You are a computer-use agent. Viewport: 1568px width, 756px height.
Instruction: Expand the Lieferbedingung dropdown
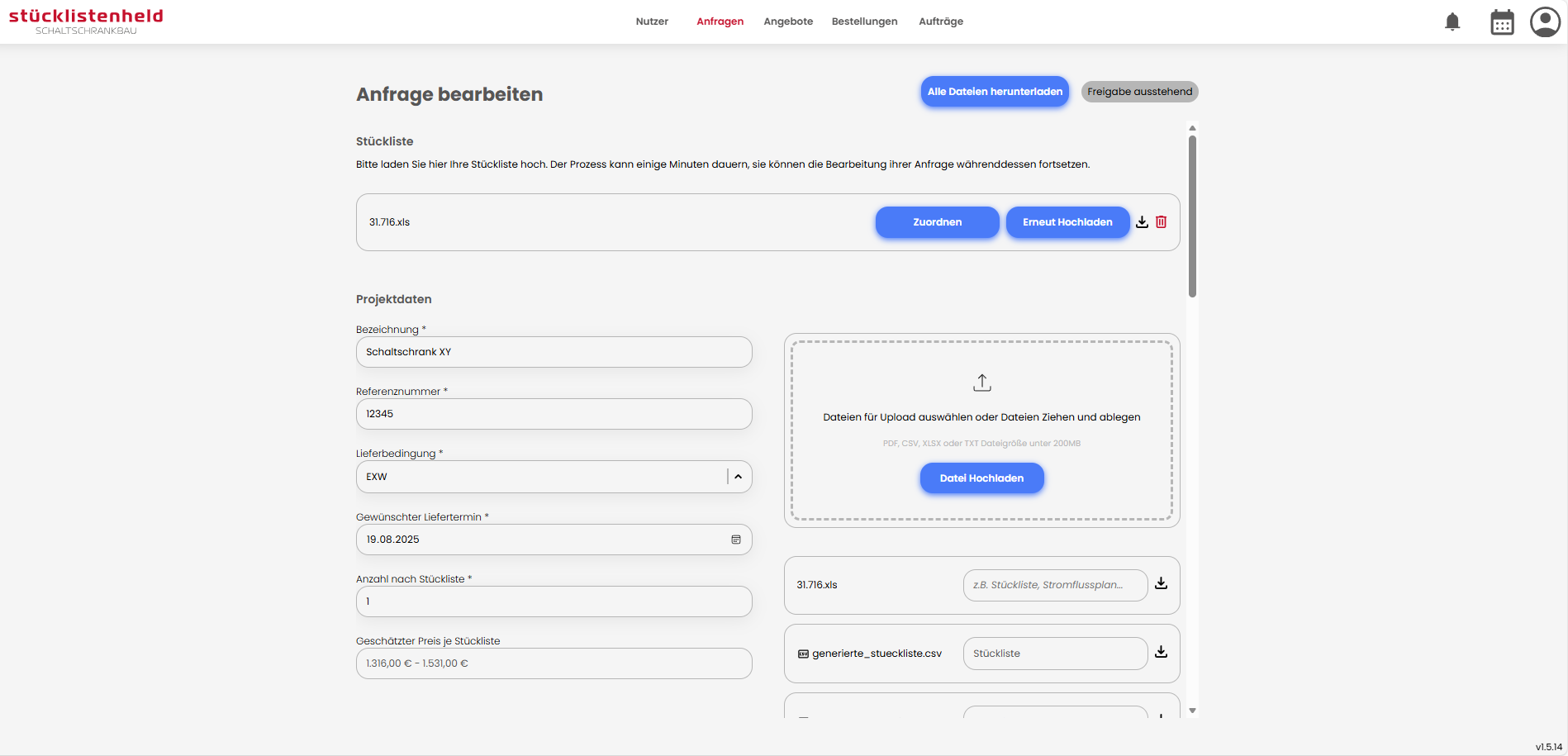tap(739, 477)
